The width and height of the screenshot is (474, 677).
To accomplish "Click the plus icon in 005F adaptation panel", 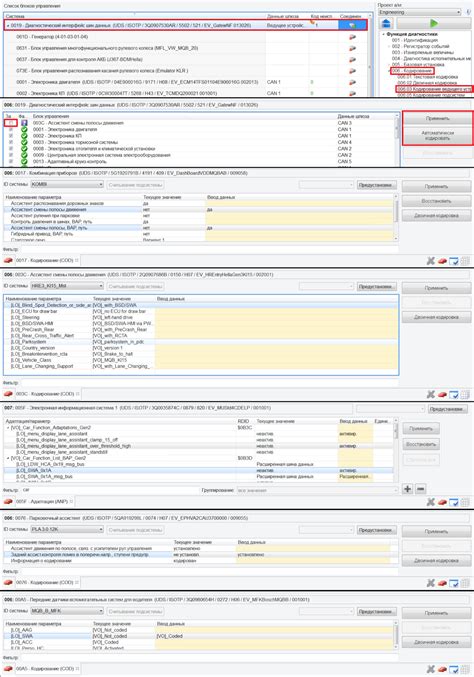I will [407, 489].
